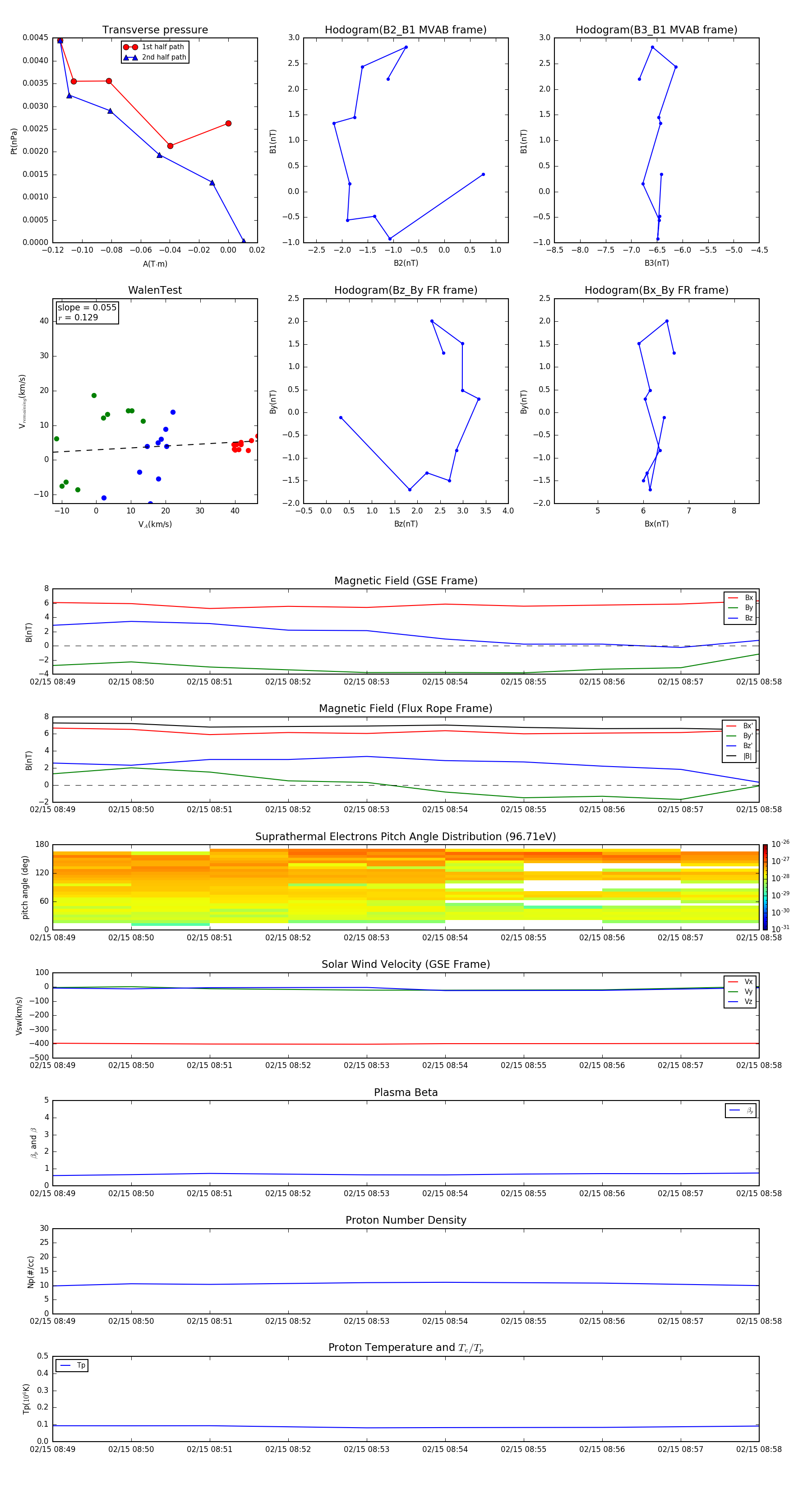Click the "Transverse pressure" plot title
Viewport: 812px width, 1489px height.
[155, 29]
